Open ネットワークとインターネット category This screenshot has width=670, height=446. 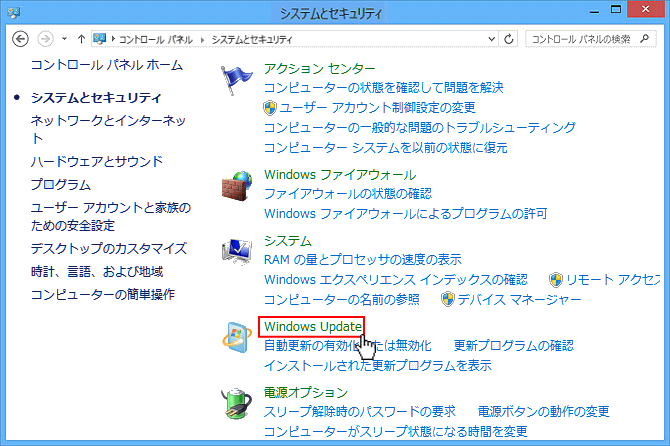108,129
